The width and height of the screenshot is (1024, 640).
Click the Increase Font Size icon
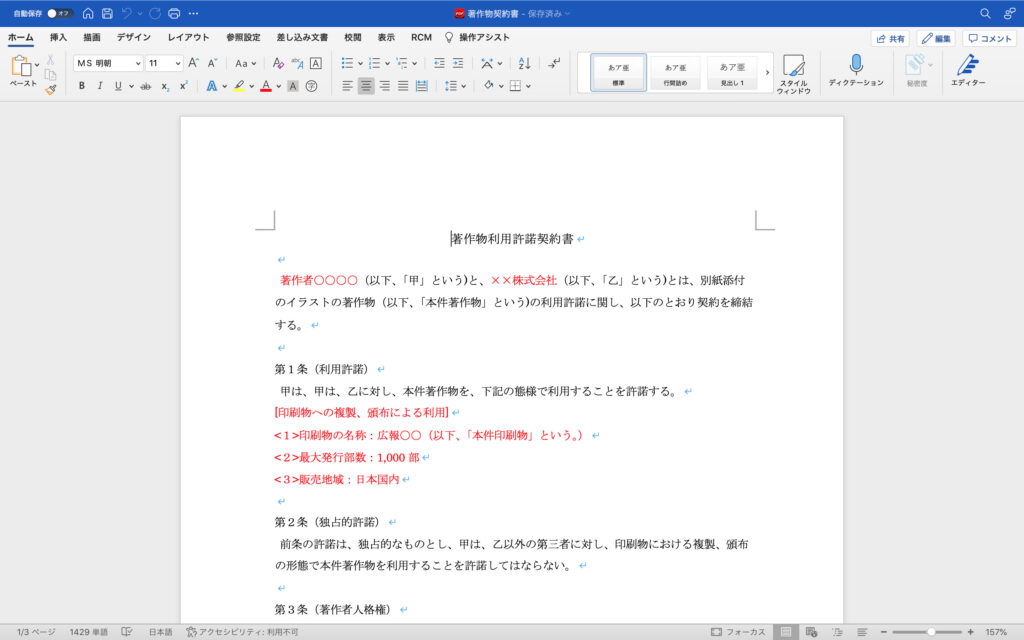(193, 63)
